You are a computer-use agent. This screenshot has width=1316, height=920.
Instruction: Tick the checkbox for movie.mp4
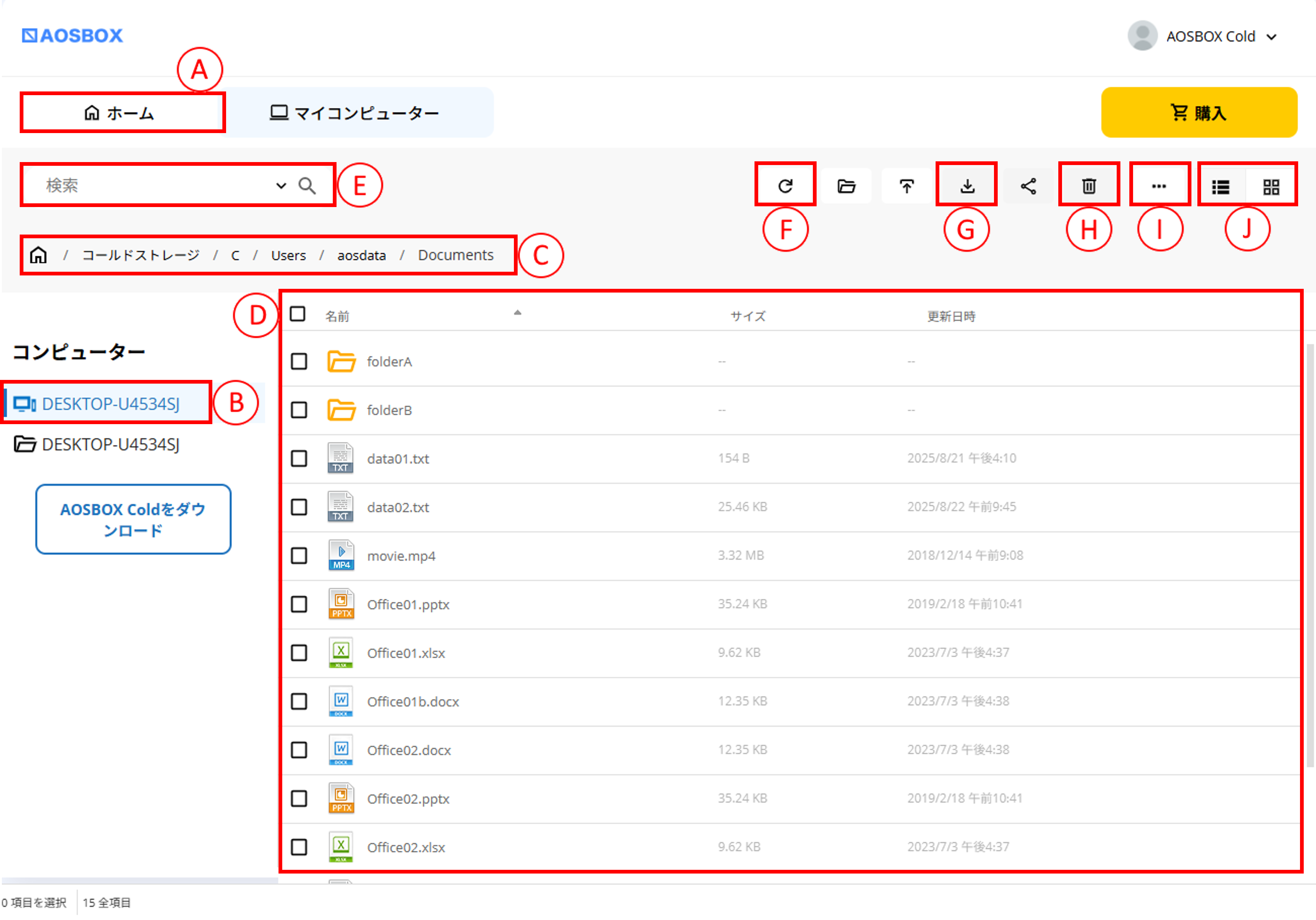click(299, 556)
